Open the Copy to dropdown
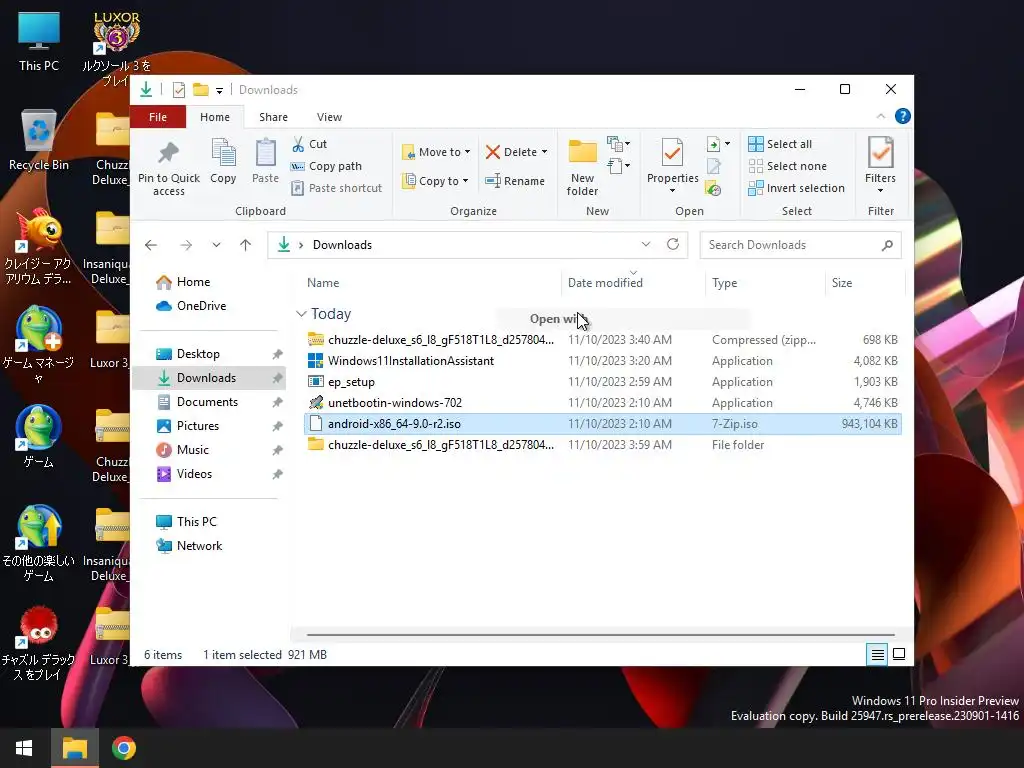This screenshot has height=768, width=1024. pos(436,181)
